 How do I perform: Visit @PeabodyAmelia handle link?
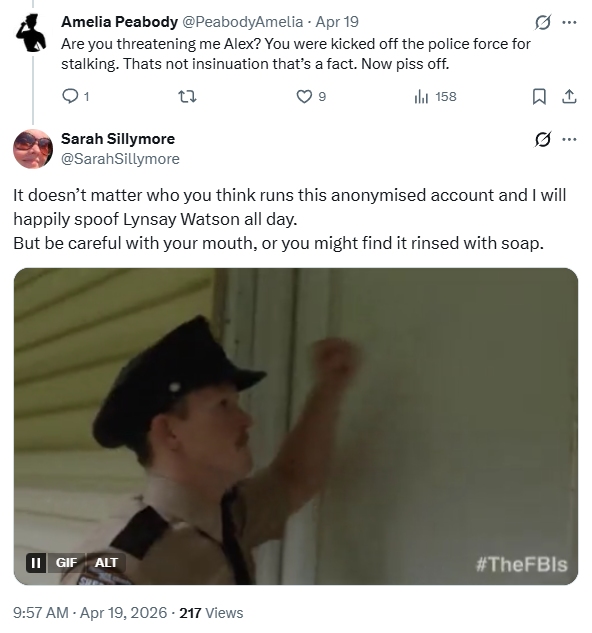(x=243, y=22)
